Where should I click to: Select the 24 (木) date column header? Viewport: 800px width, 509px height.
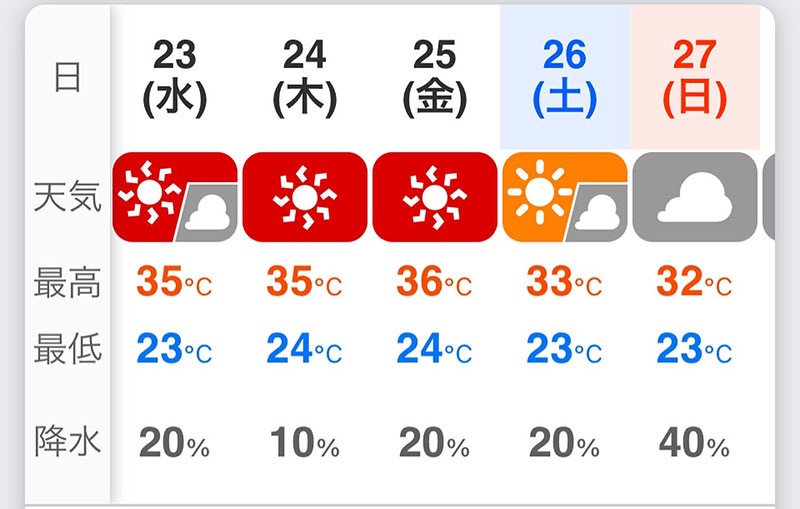pos(304,77)
